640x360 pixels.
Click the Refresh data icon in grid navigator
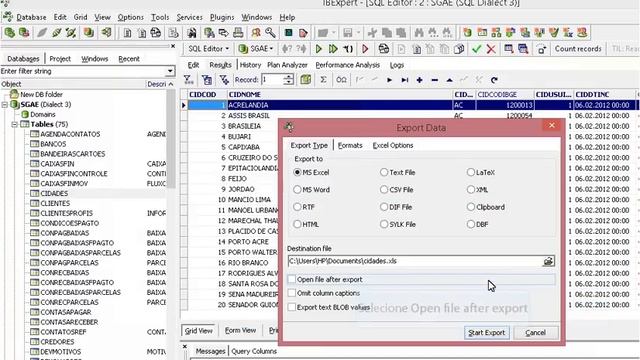(x=494, y=80)
